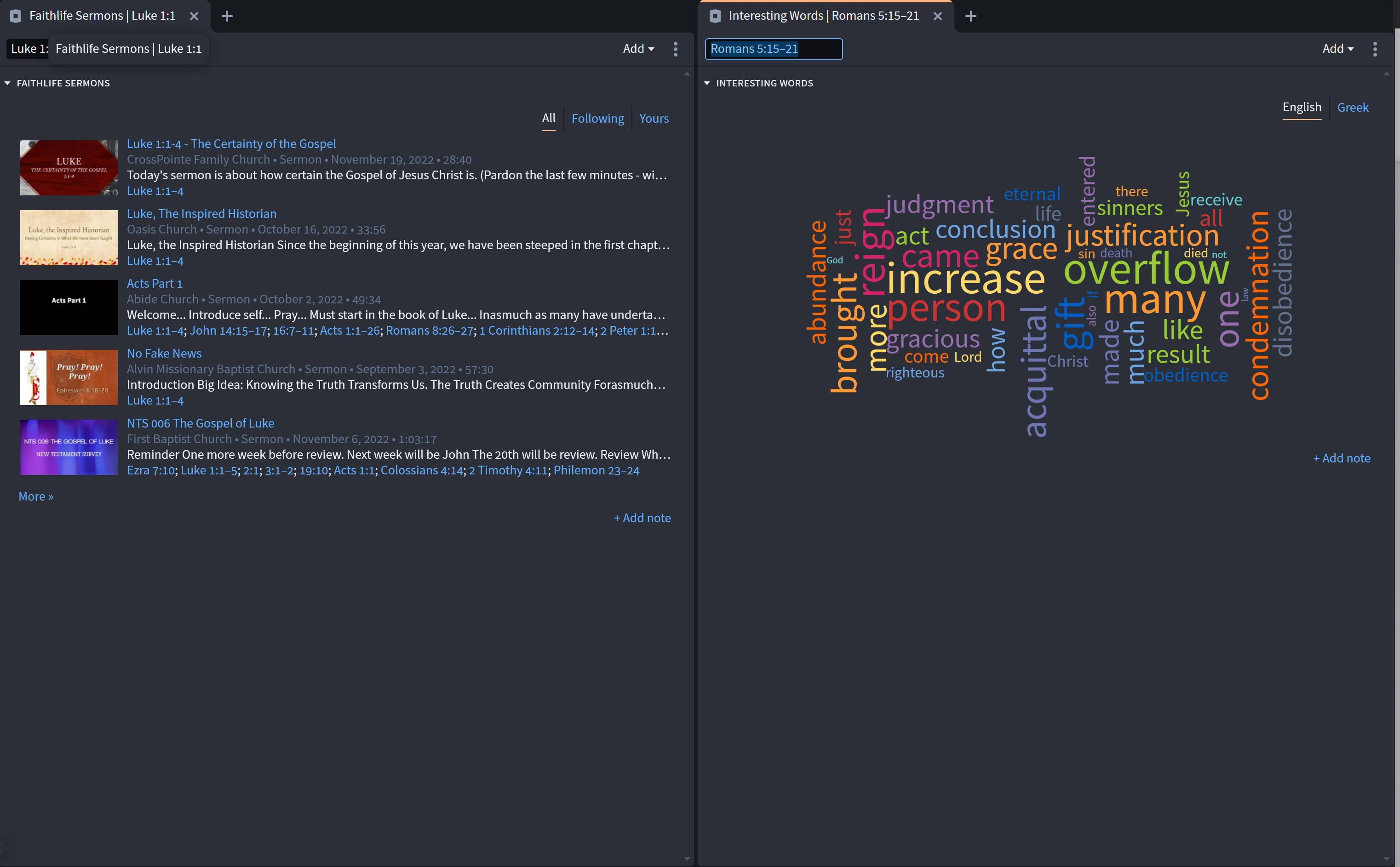Image resolution: width=1400 pixels, height=867 pixels.
Task: Click the word 'conclusion' in the word cloud
Action: pyautogui.click(x=995, y=230)
